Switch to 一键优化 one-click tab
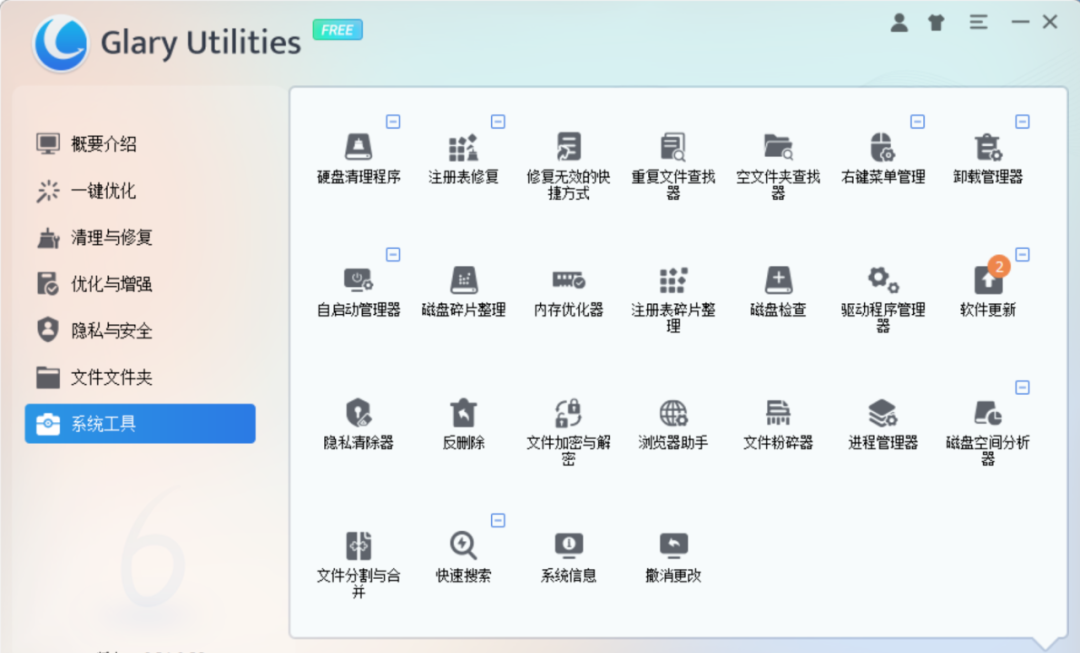1080x653 pixels. click(140, 191)
